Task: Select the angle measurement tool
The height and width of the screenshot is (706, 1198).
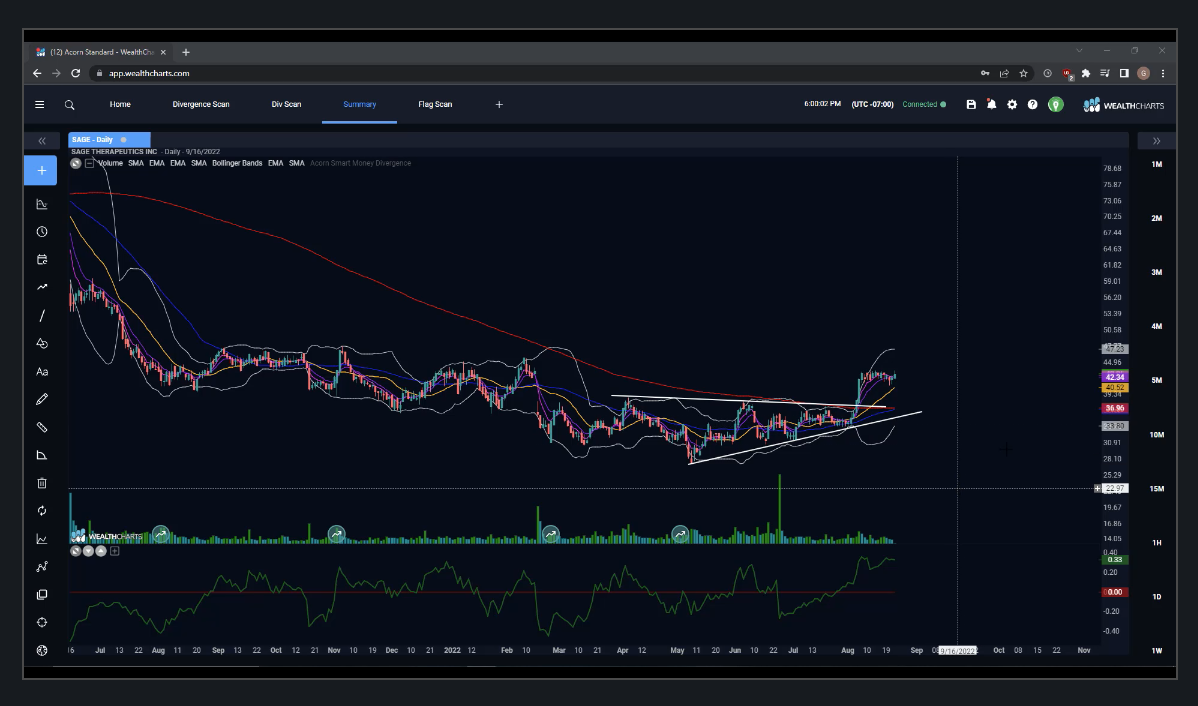Action: (x=42, y=455)
